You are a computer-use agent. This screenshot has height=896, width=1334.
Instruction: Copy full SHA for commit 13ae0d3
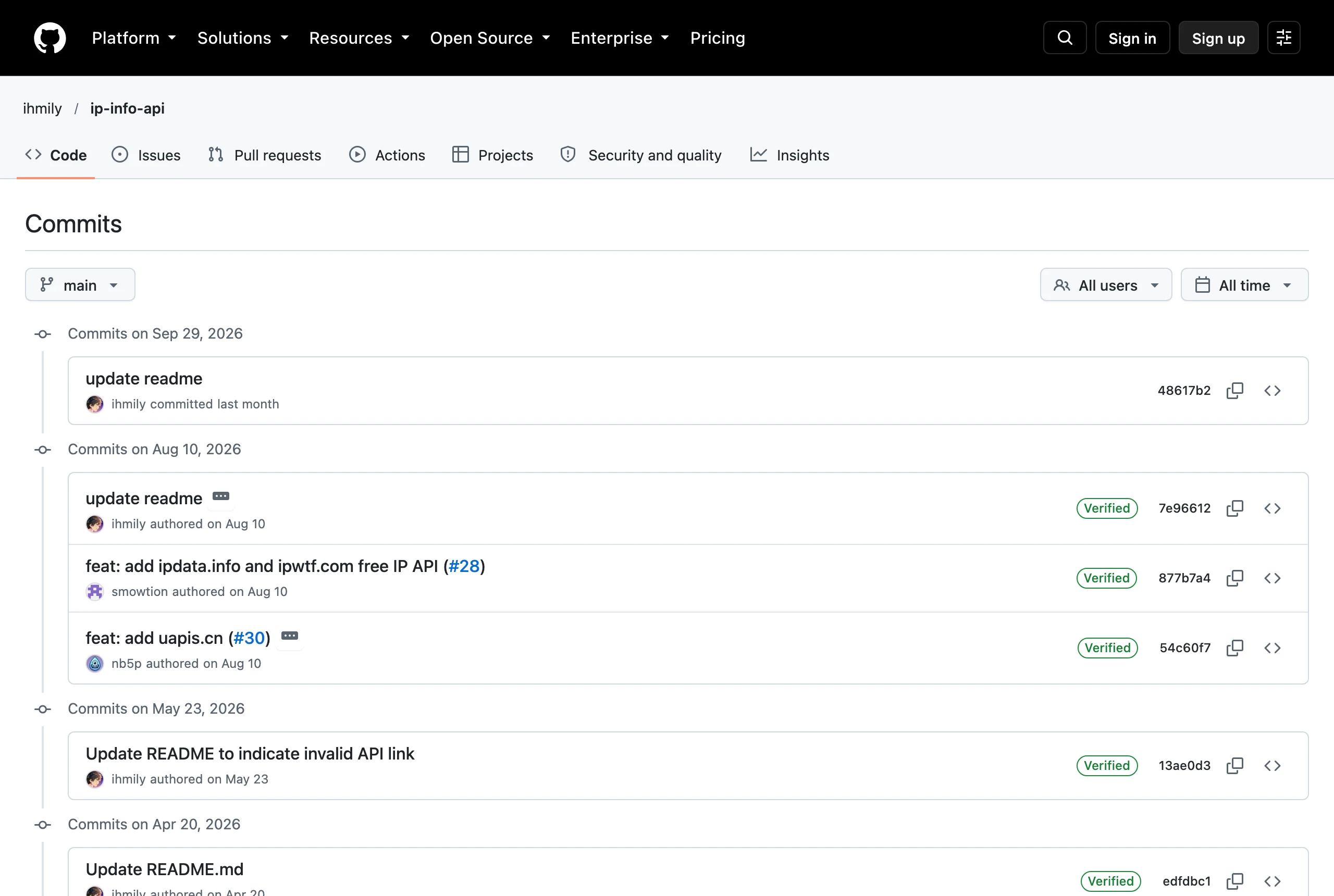1235,765
